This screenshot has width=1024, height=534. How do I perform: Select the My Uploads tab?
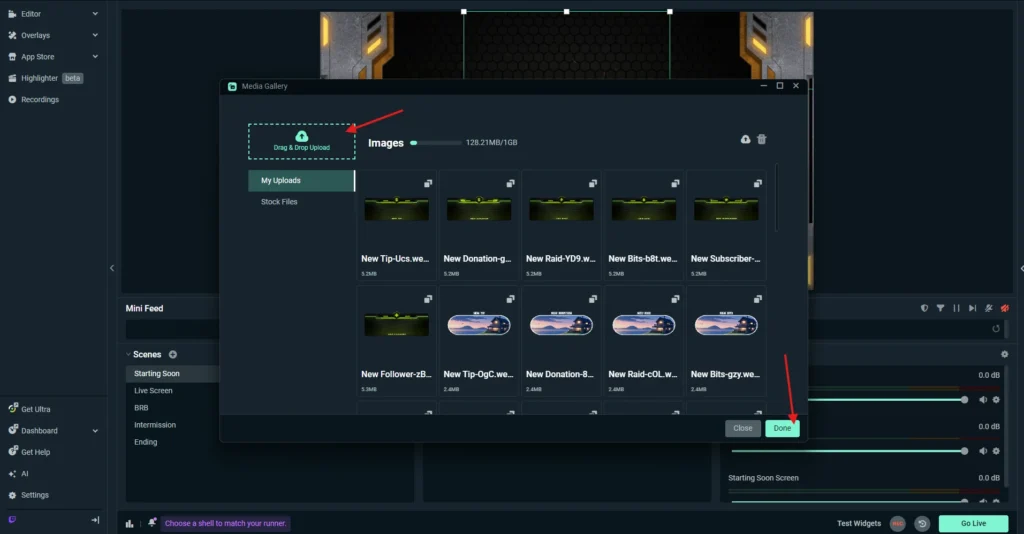point(302,181)
